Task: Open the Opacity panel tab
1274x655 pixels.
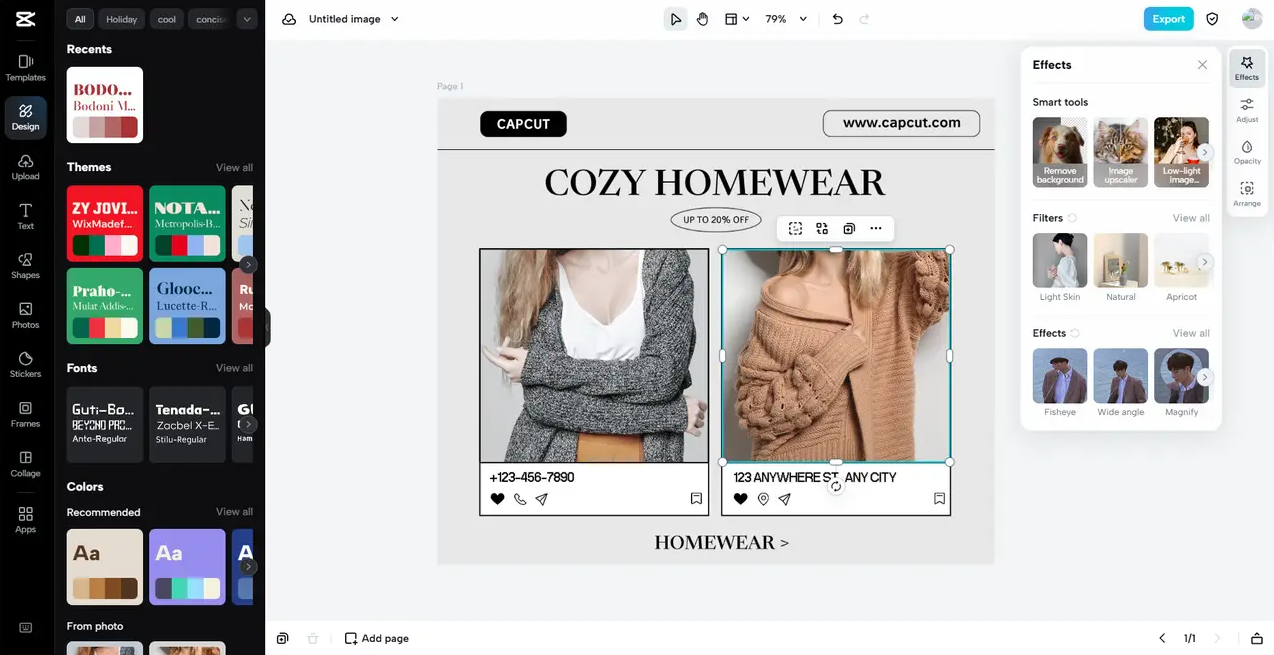Action: click(1247, 152)
